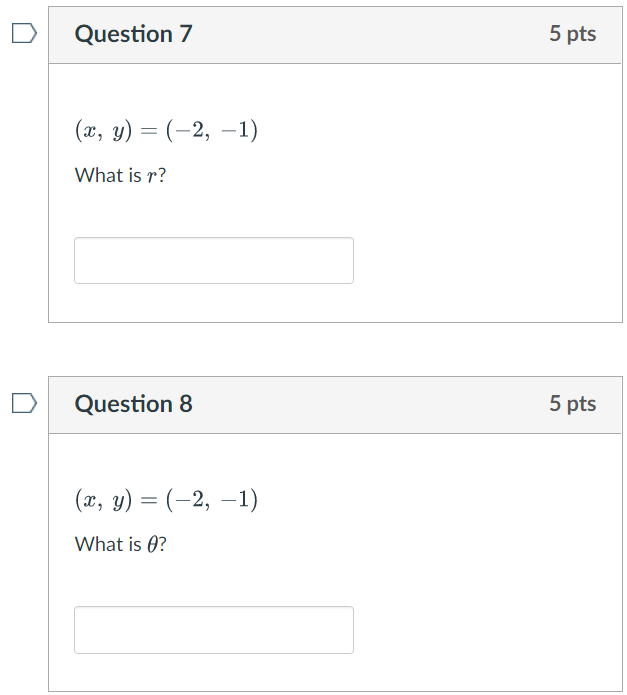Click the 5 pts label on Question 7

click(572, 34)
